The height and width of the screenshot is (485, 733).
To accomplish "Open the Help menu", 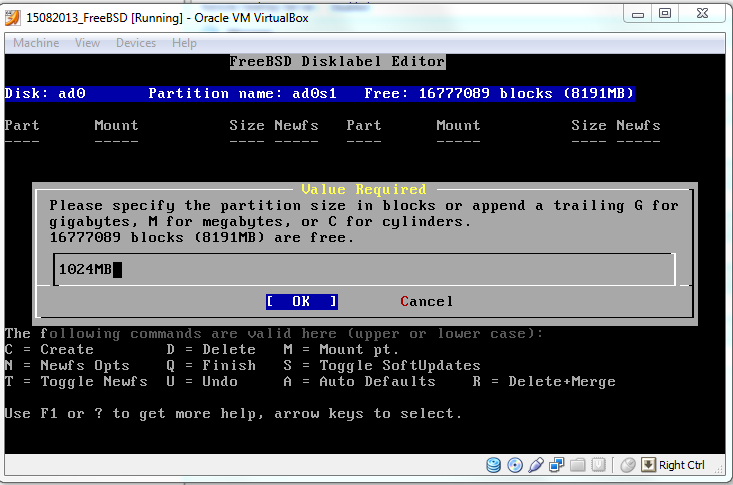I will 184,43.
